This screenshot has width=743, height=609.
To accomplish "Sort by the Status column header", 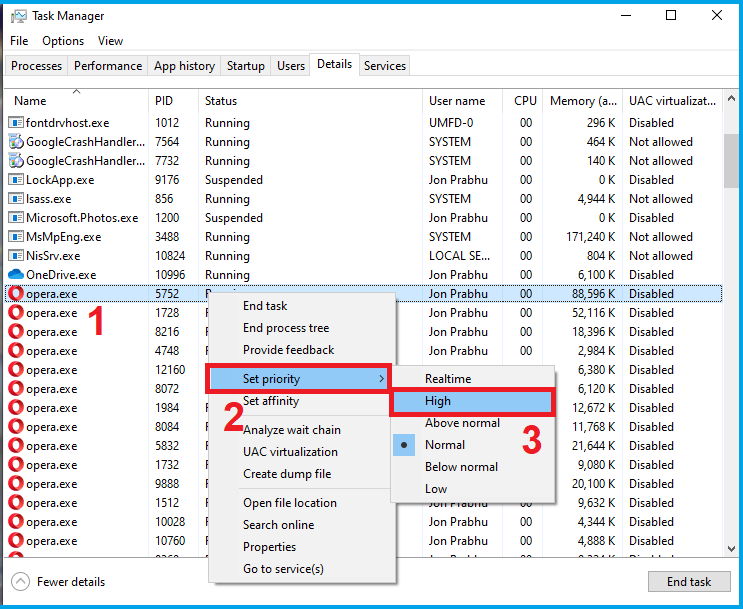I will pyautogui.click(x=311, y=101).
